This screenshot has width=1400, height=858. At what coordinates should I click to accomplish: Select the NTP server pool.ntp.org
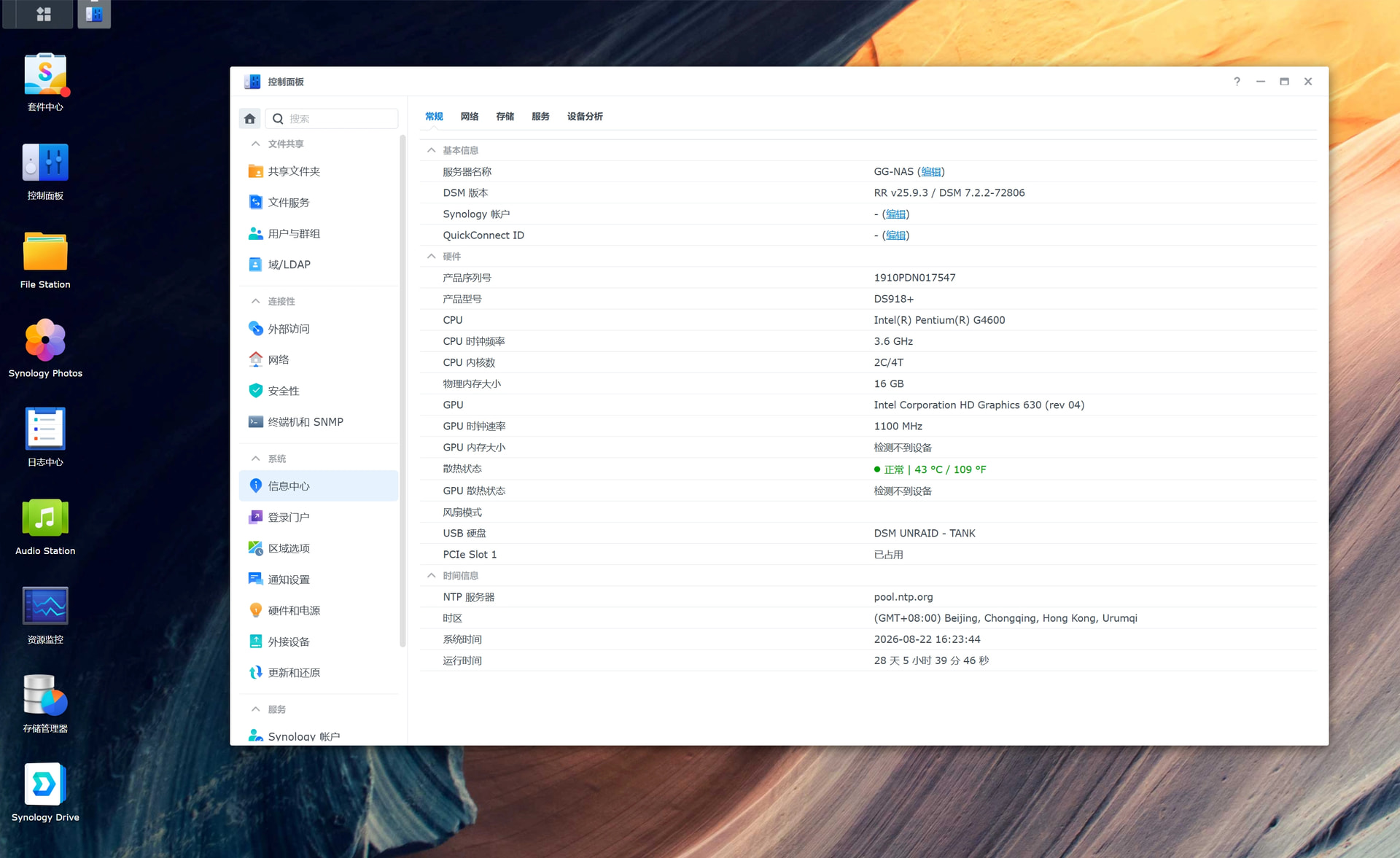[903, 597]
